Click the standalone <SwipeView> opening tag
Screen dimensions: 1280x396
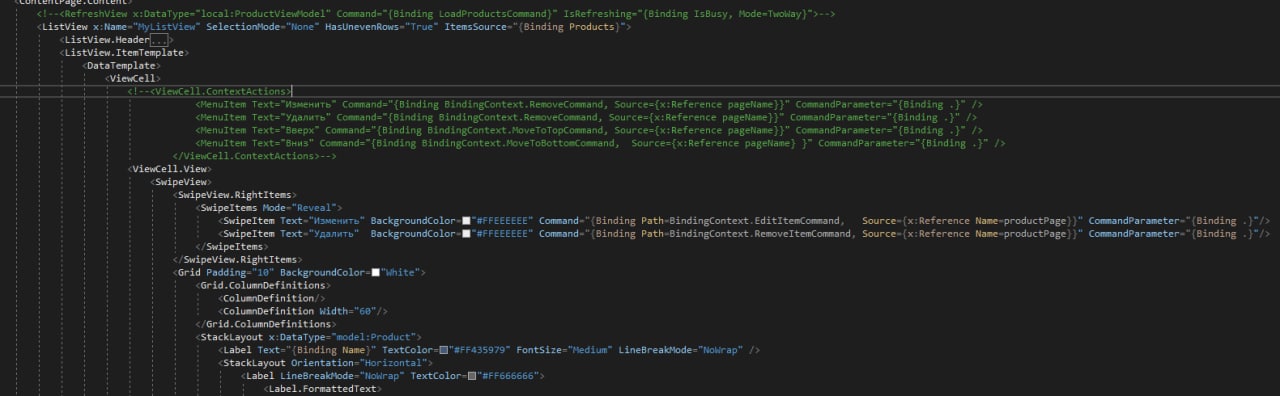pos(180,182)
